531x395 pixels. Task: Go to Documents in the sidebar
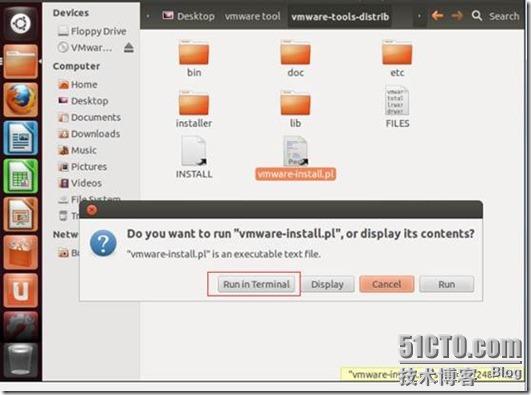tap(89, 117)
